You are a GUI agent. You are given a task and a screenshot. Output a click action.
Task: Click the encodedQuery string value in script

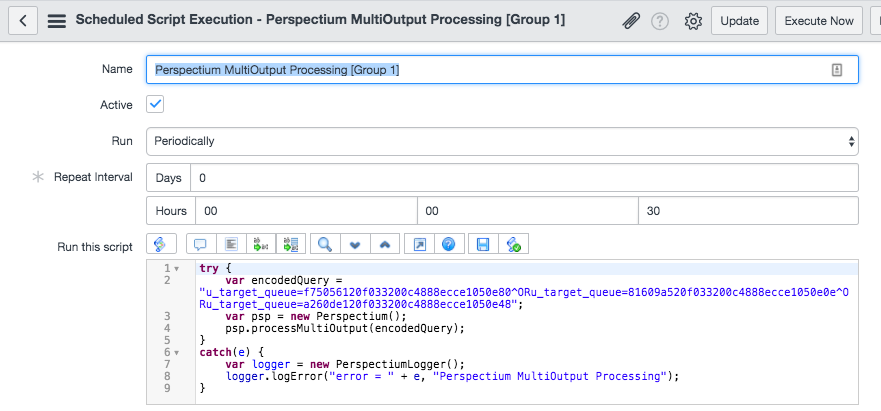524,299
